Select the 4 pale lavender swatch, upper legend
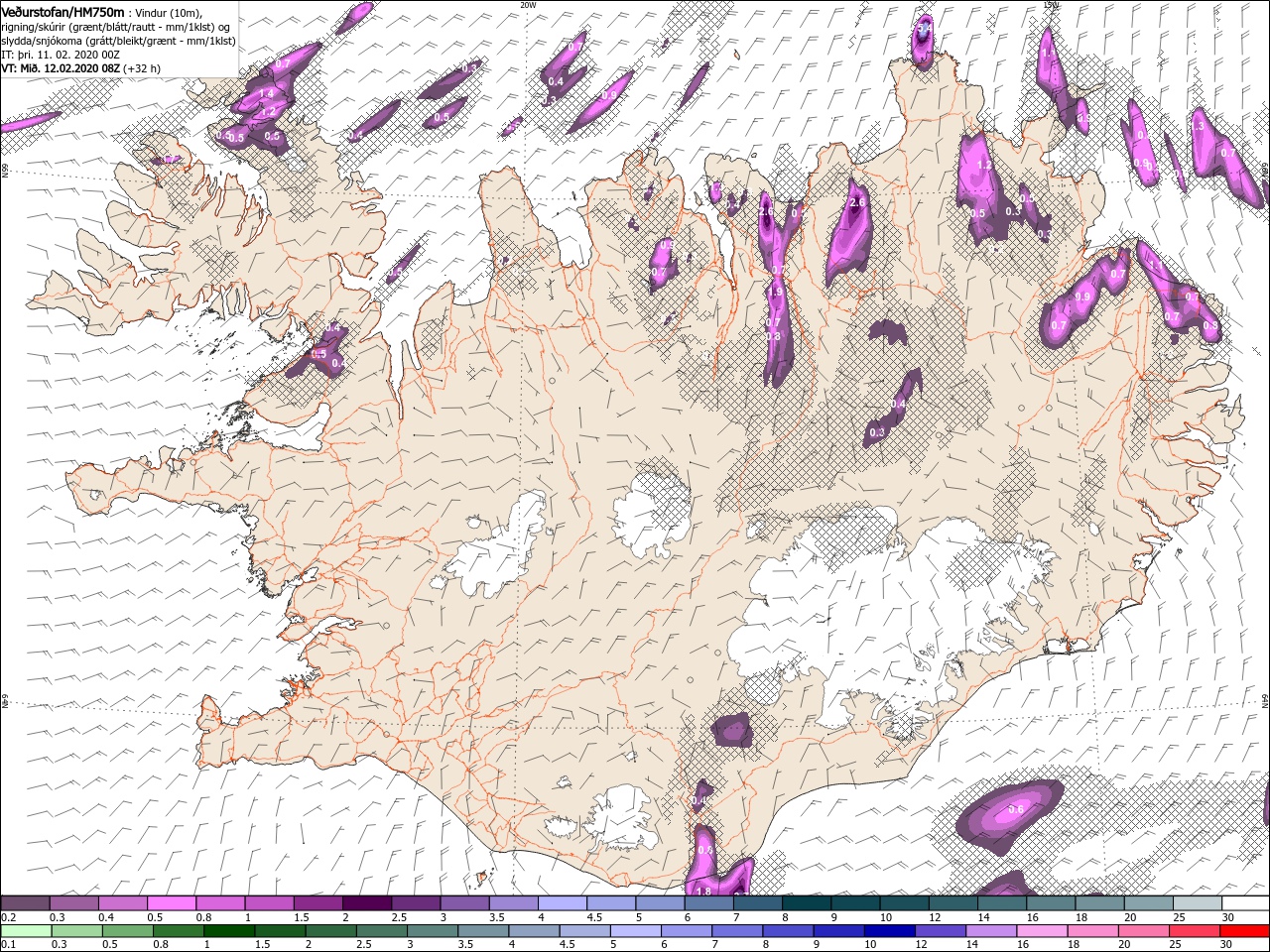Viewport: 1270px width, 952px height. click(x=562, y=903)
